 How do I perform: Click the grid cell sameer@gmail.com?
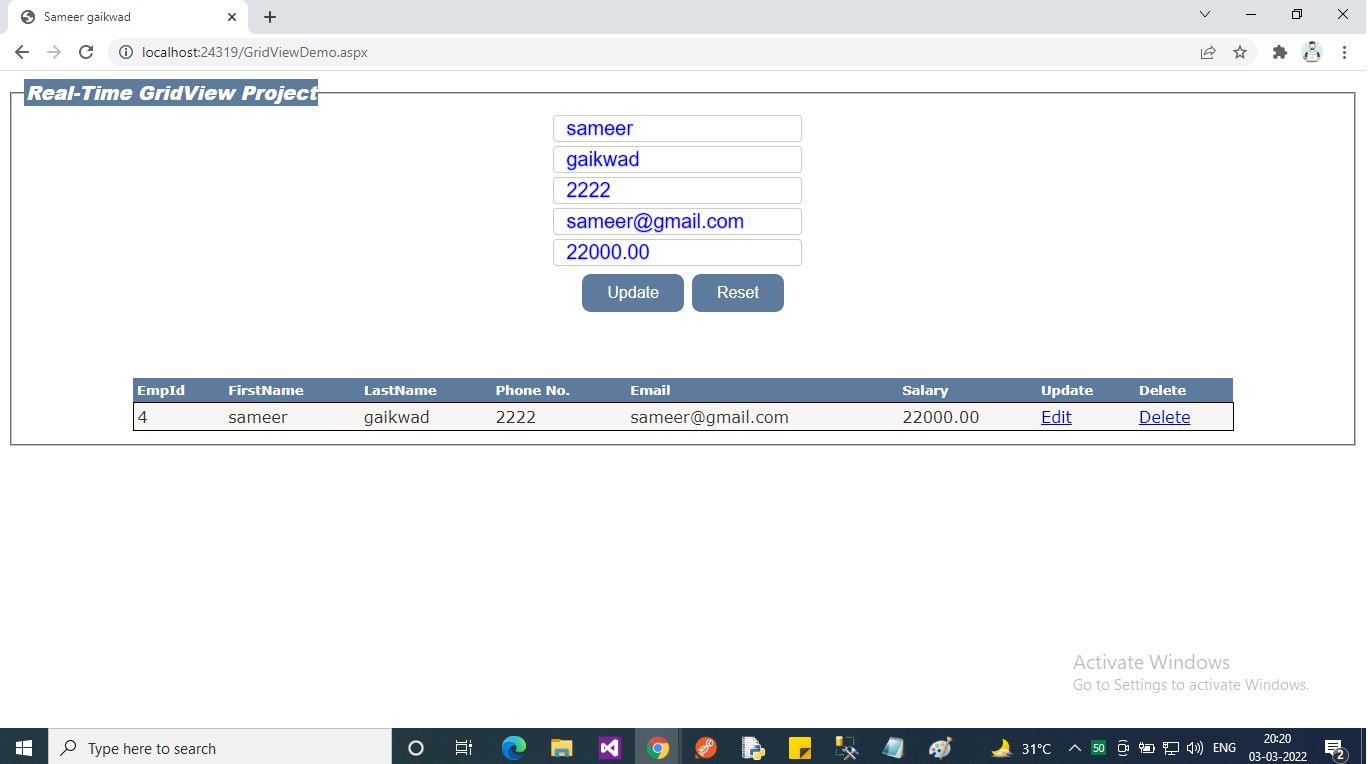(709, 417)
